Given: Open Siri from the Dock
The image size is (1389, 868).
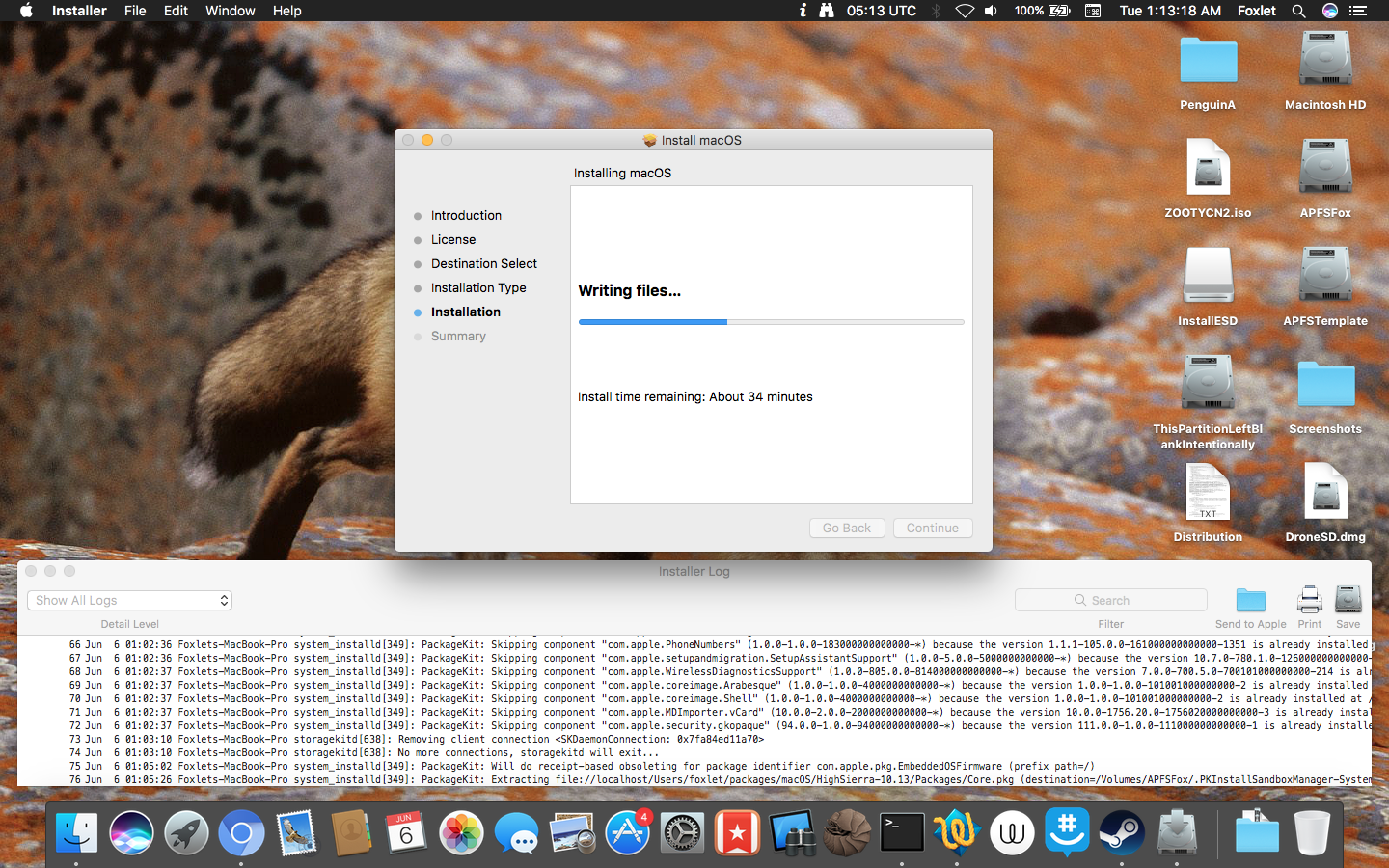Looking at the screenshot, I should click(131, 832).
